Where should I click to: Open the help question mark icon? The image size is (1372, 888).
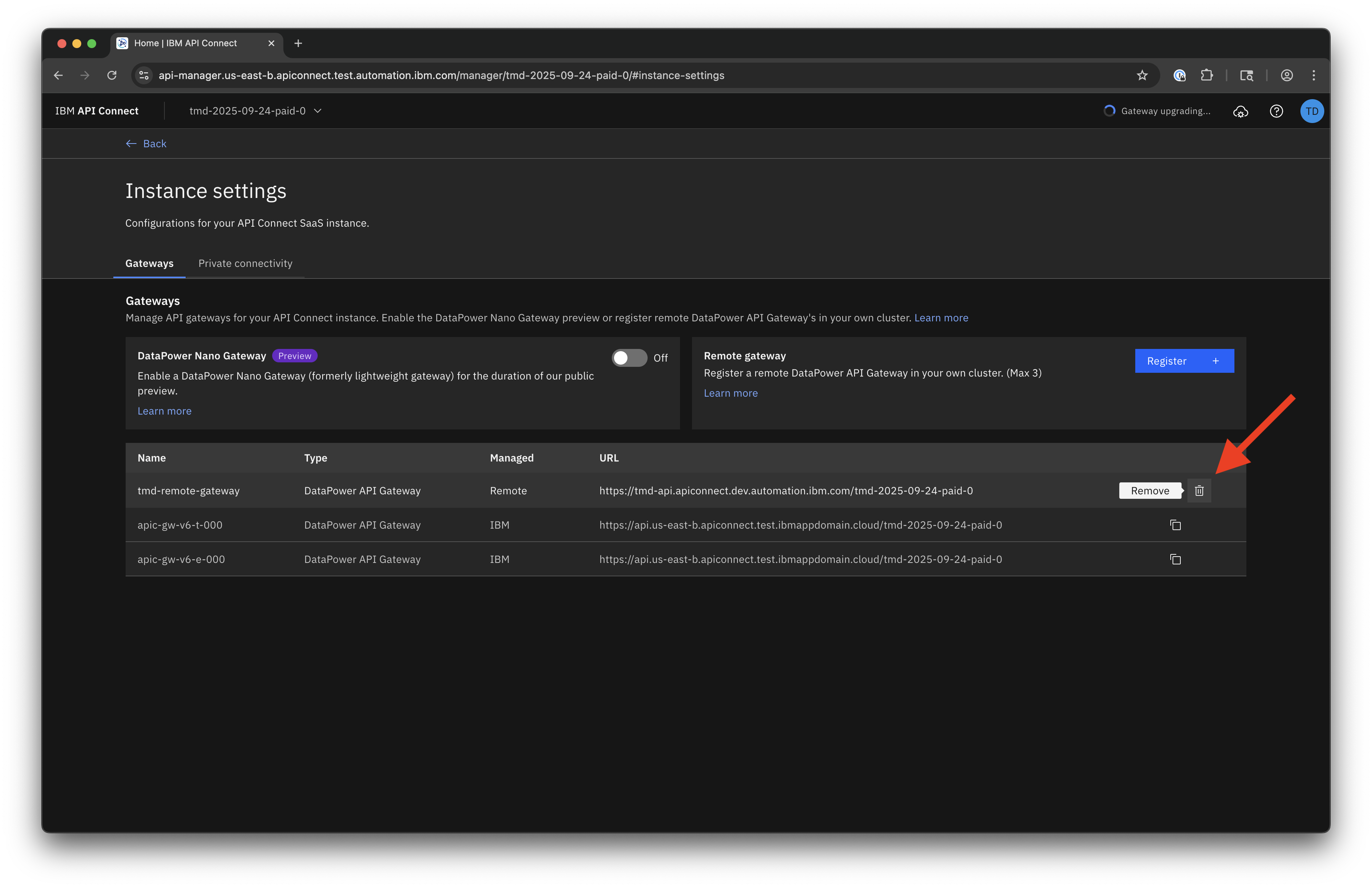tap(1276, 111)
